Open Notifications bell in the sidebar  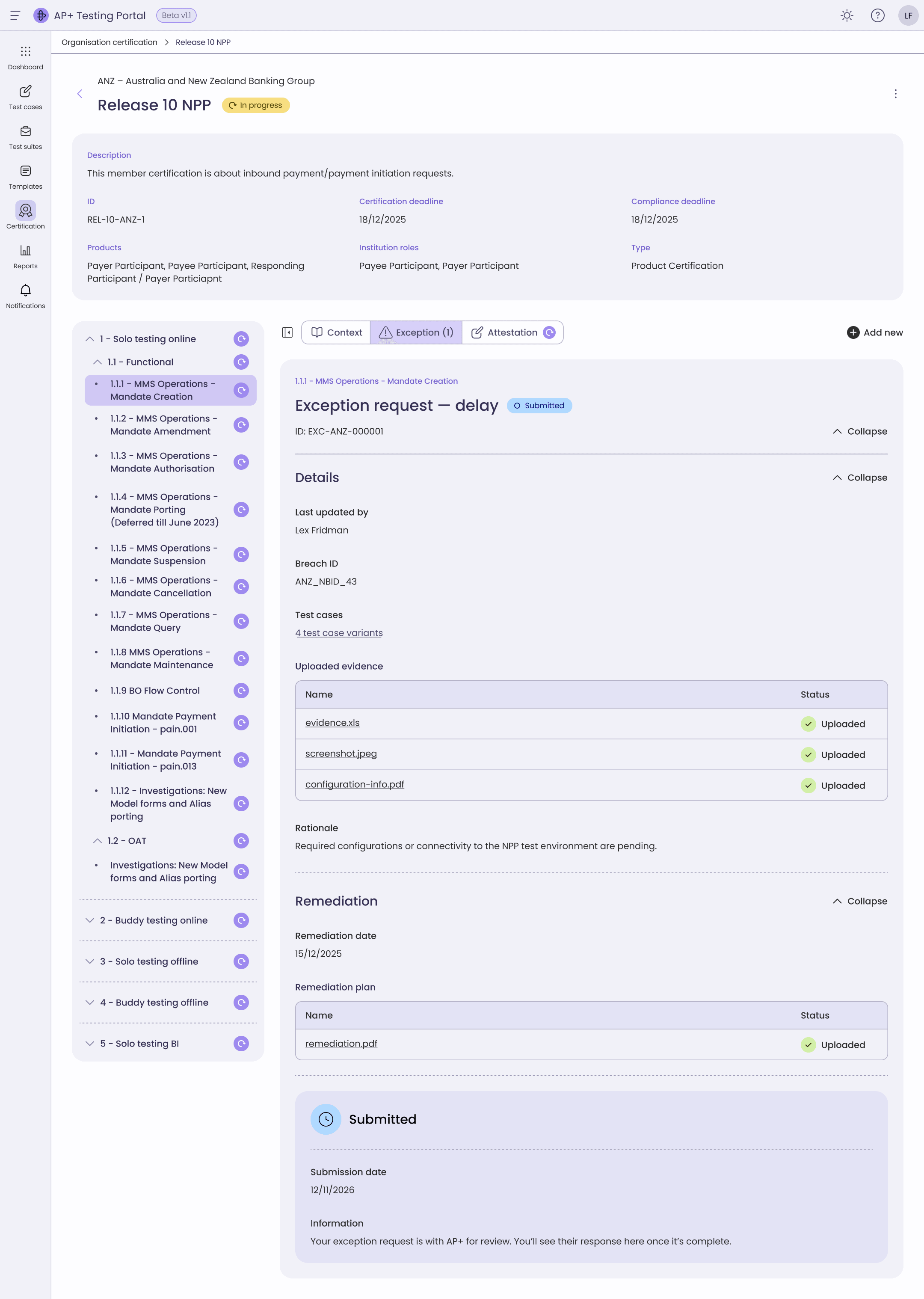tap(26, 297)
